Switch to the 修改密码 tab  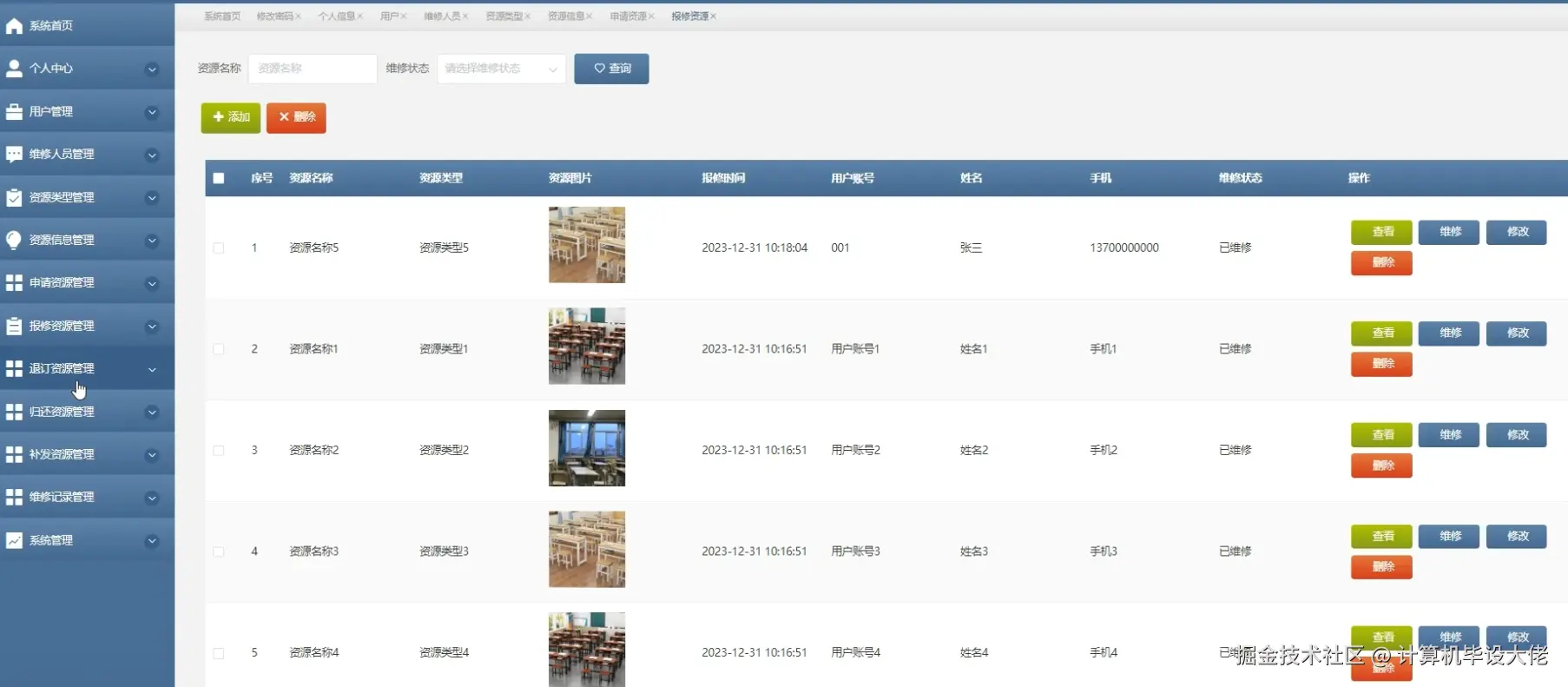point(274,17)
